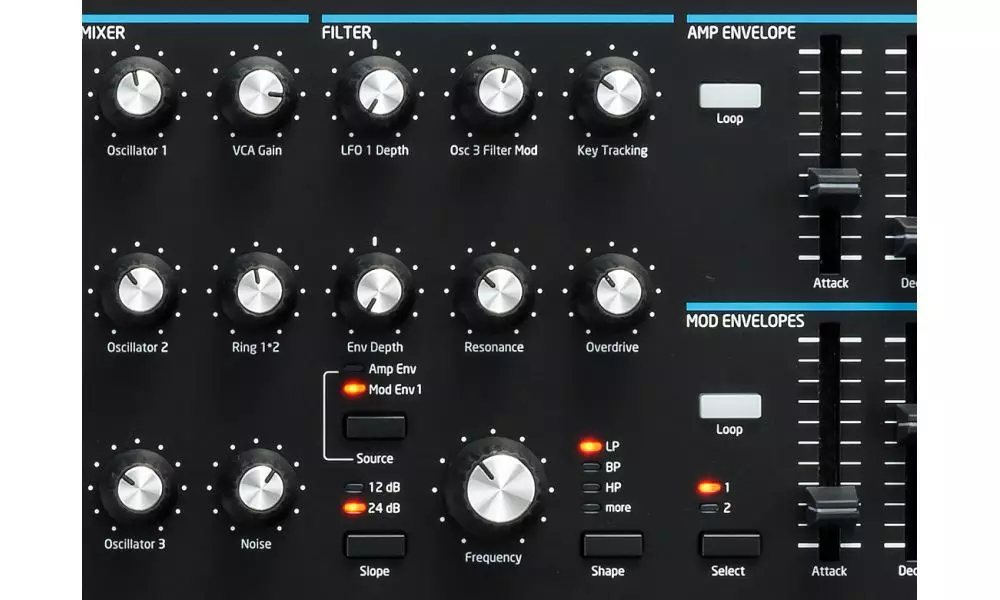Click the Oscillator 2 mixer knob

click(x=139, y=290)
